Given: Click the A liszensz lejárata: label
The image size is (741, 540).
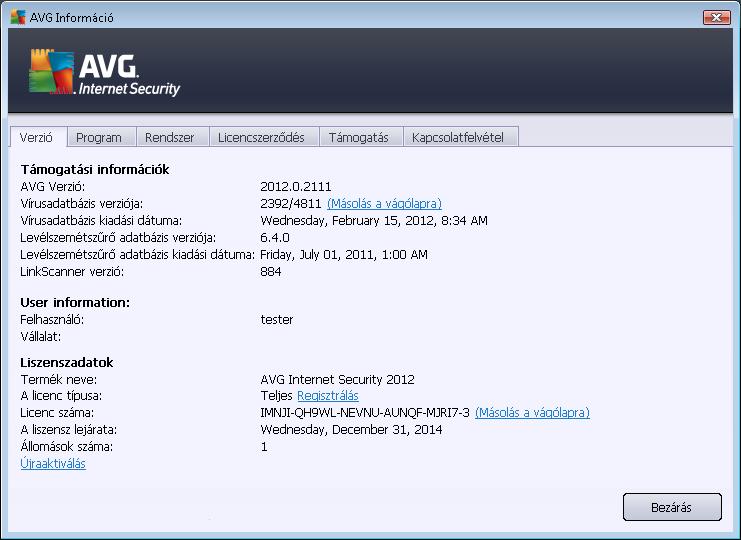Looking at the screenshot, I should pos(69,429).
